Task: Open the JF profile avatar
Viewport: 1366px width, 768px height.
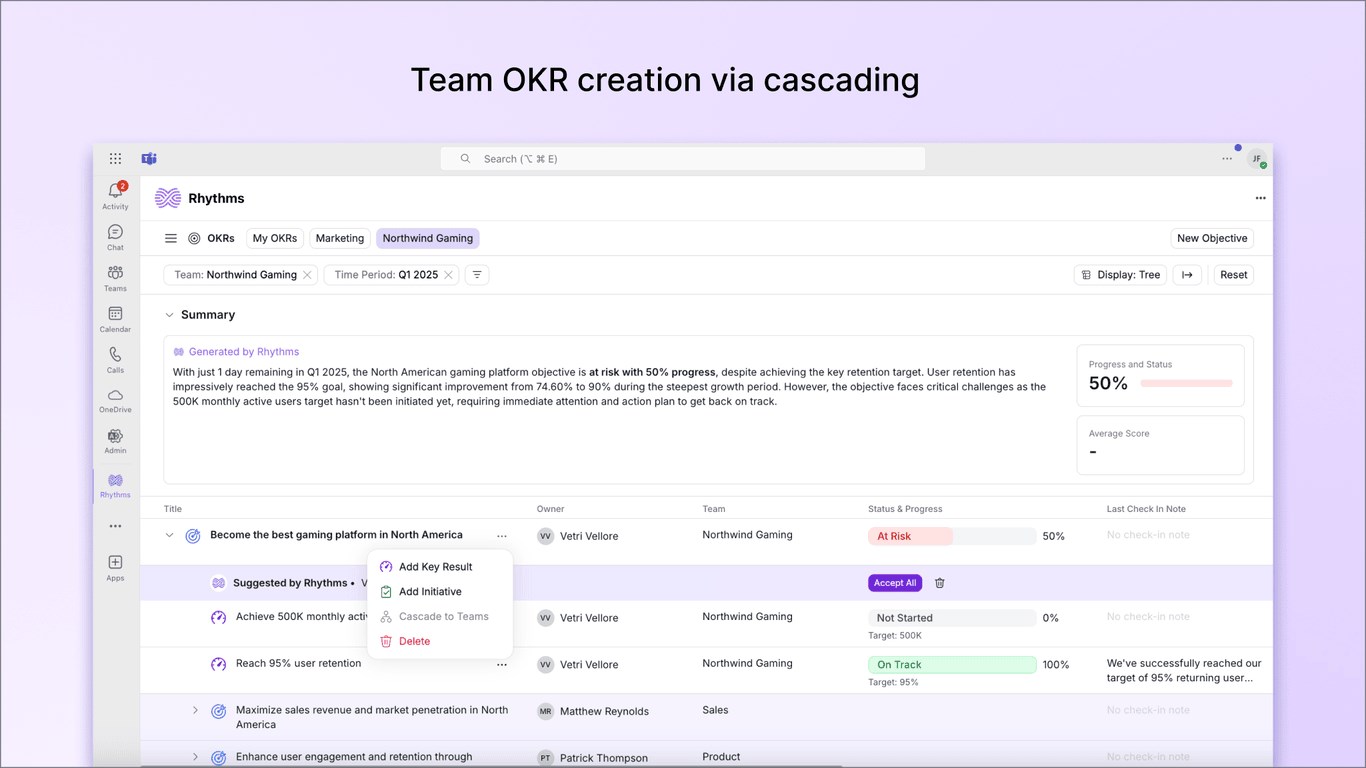Action: tap(1257, 159)
